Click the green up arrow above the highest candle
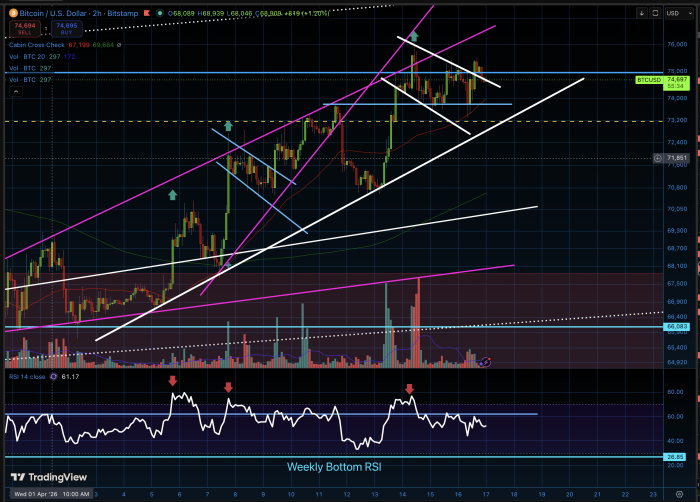This screenshot has width=700, height=502. [414, 36]
